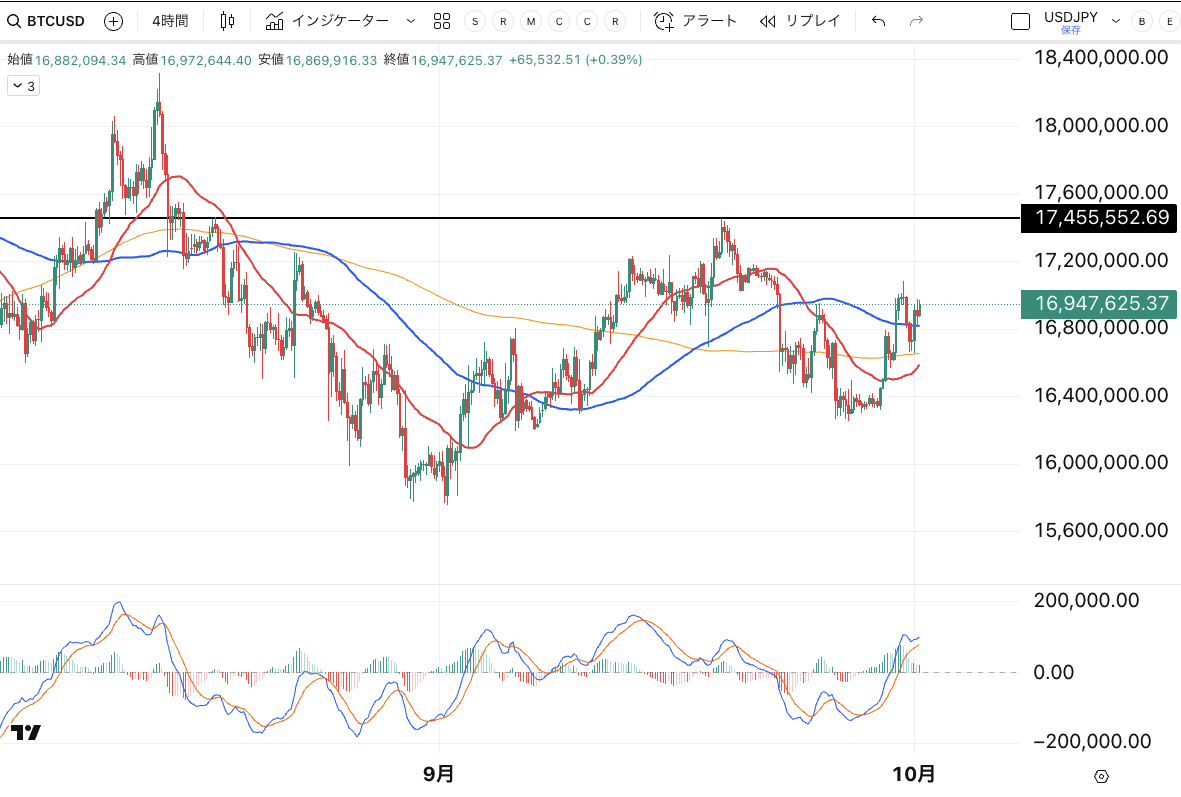Redo the last undone action

[x=916, y=20]
